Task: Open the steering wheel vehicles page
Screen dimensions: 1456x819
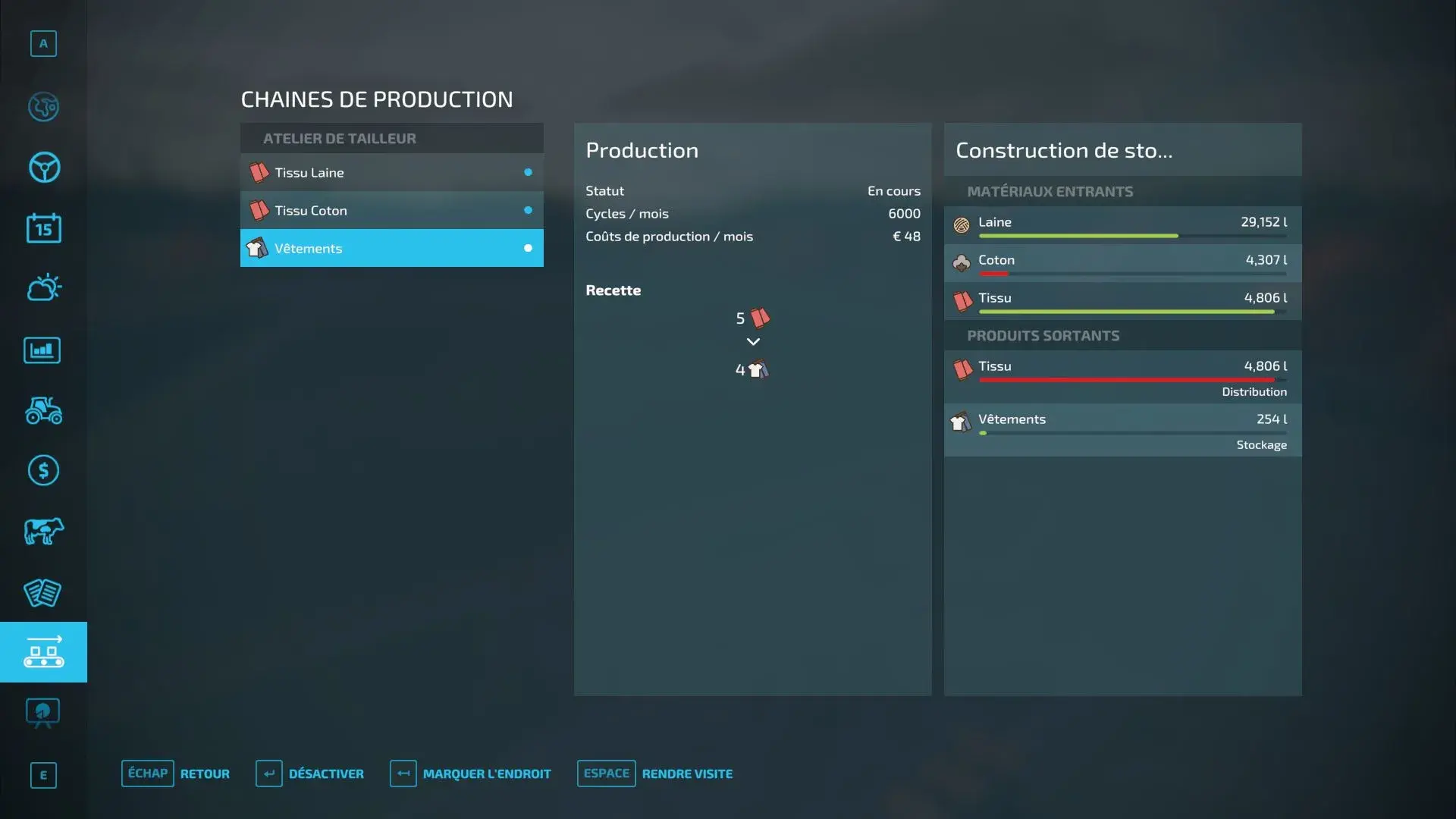Action: pyautogui.click(x=43, y=168)
